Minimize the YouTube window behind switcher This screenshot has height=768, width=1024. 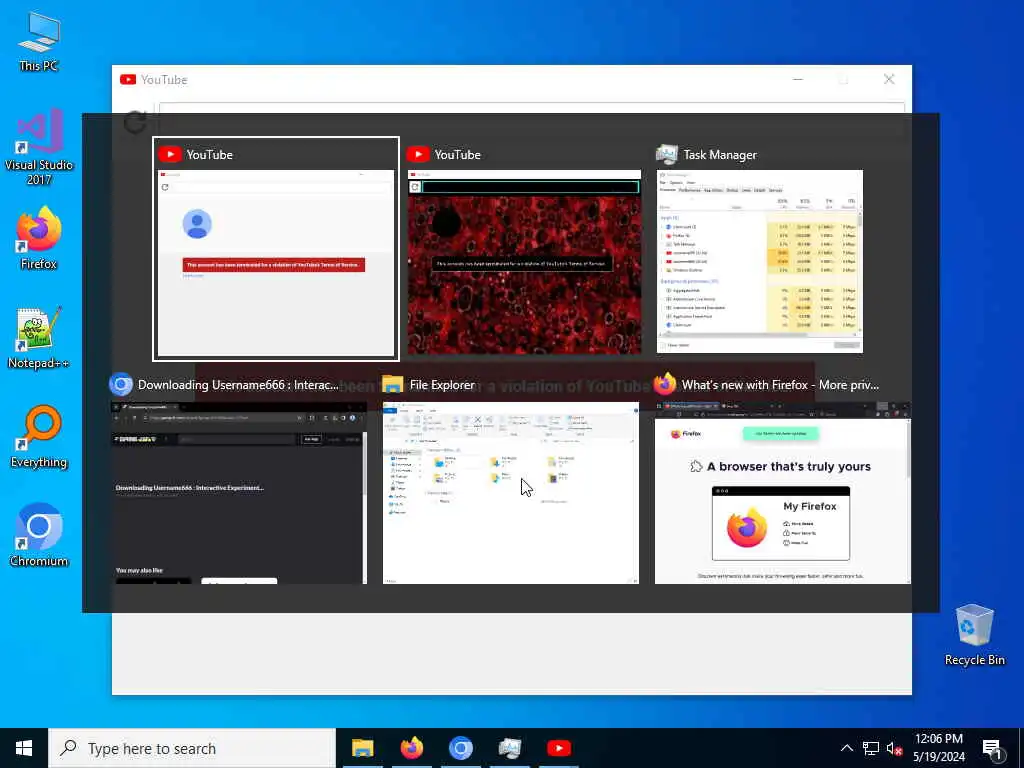pyautogui.click(x=797, y=79)
